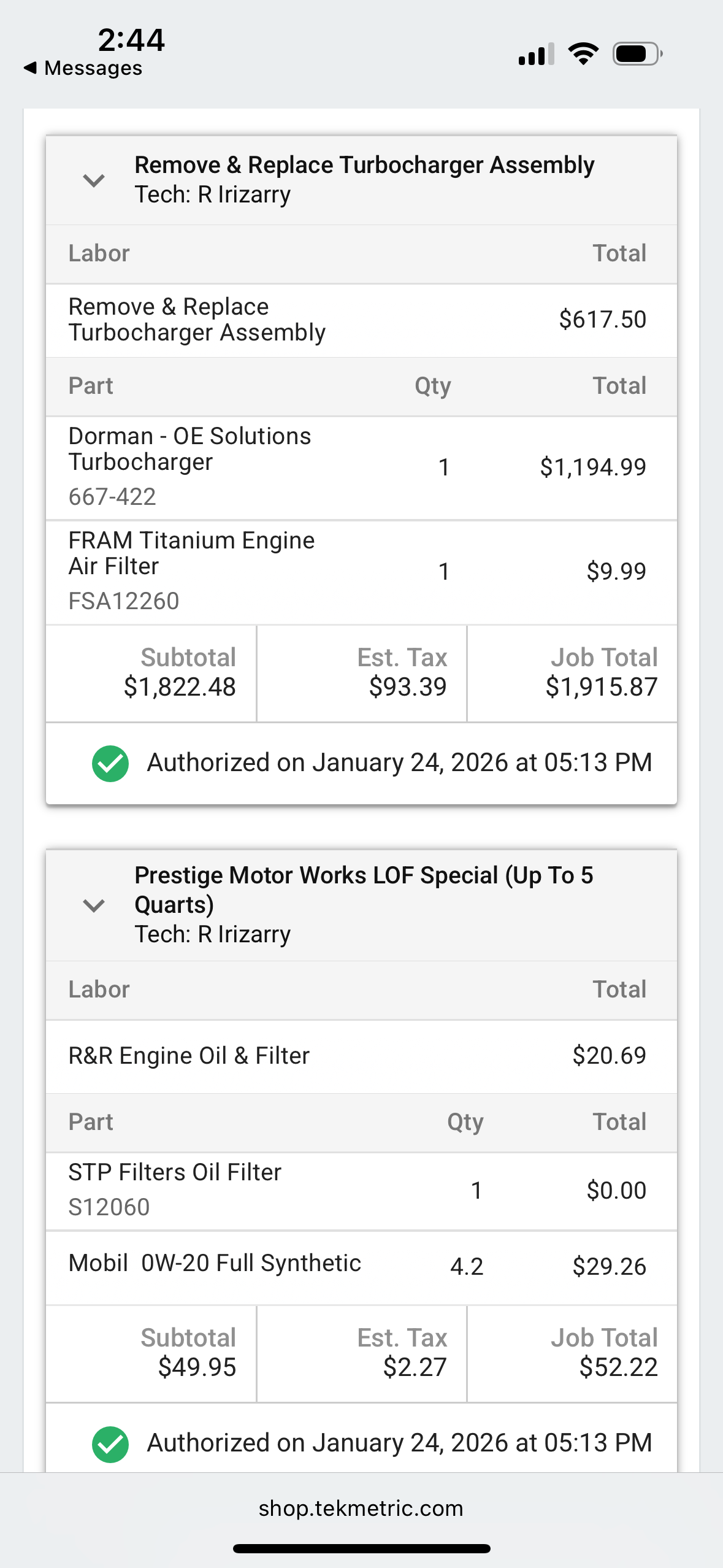
Task: Return to Messages app link
Action: pyautogui.click(x=93, y=67)
